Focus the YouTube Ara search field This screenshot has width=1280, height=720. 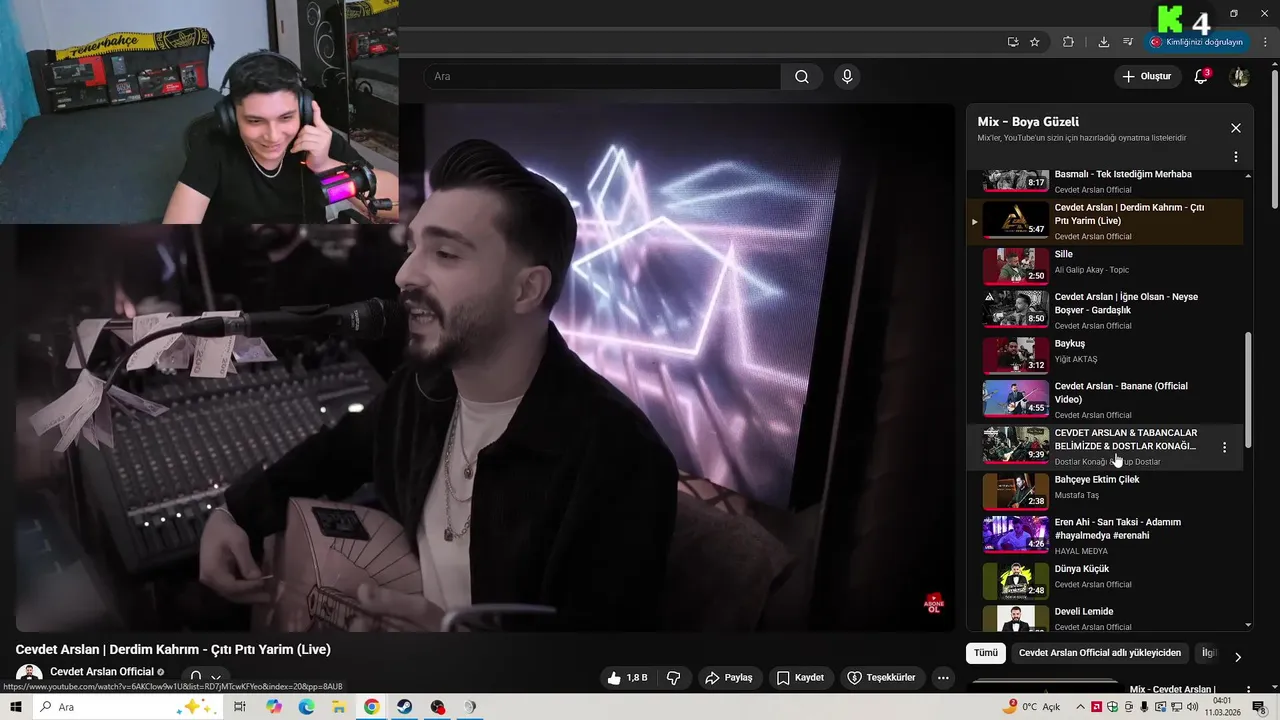[602, 77]
